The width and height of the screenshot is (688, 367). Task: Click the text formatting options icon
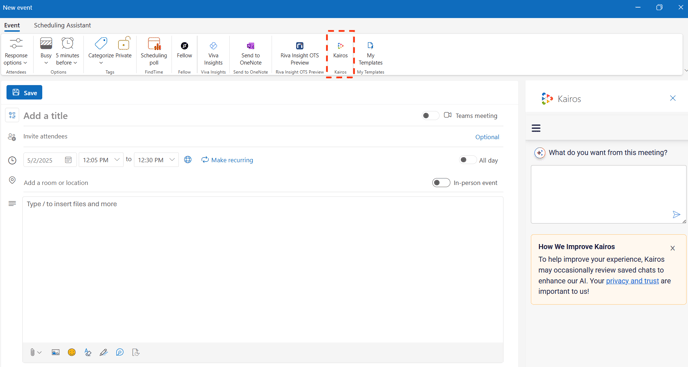click(88, 352)
